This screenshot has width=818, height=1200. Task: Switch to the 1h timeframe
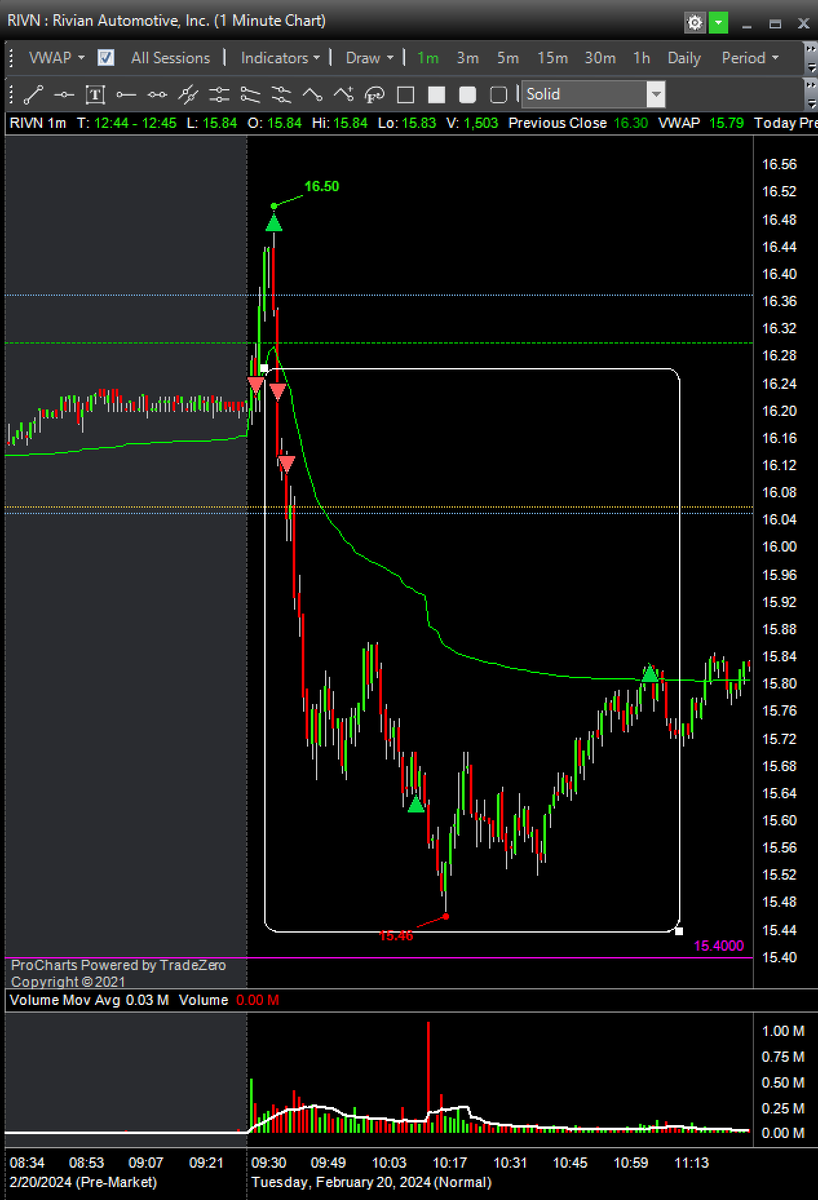click(x=641, y=58)
